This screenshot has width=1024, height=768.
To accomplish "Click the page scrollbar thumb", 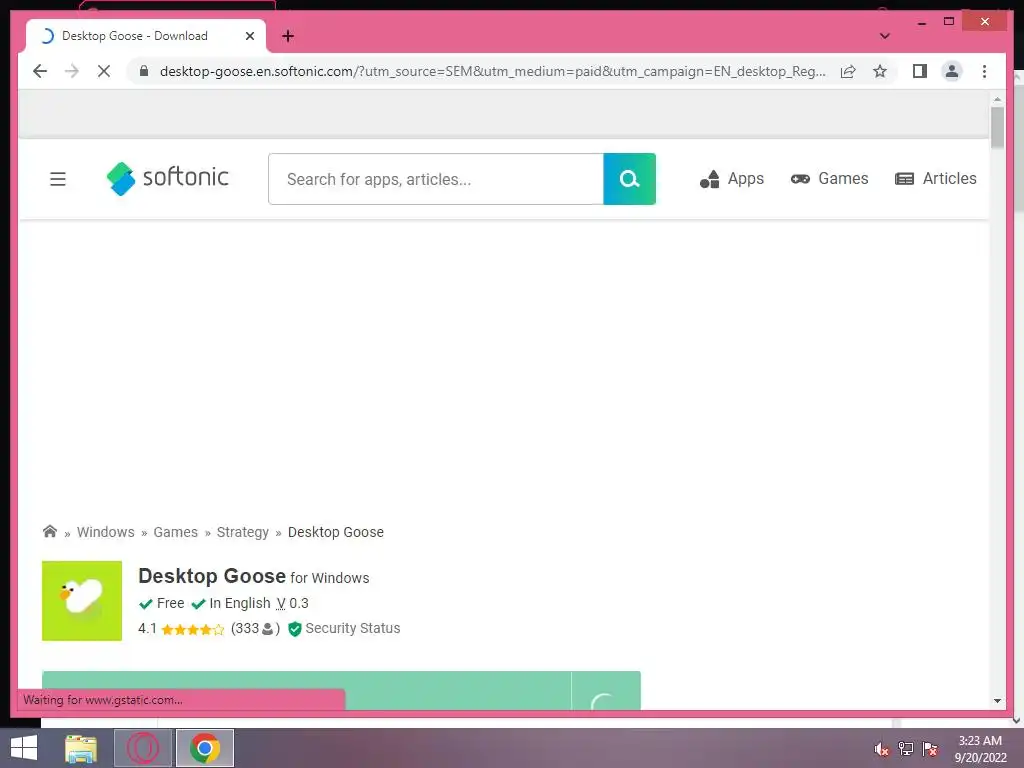I will [997, 127].
